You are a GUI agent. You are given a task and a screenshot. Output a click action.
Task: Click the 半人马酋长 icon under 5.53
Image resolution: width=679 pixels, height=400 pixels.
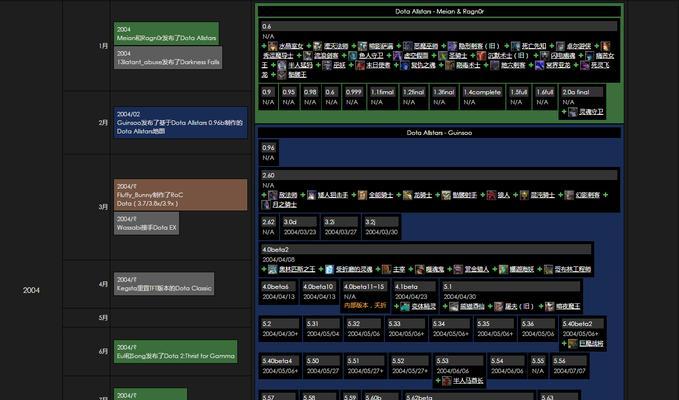(x=447, y=381)
